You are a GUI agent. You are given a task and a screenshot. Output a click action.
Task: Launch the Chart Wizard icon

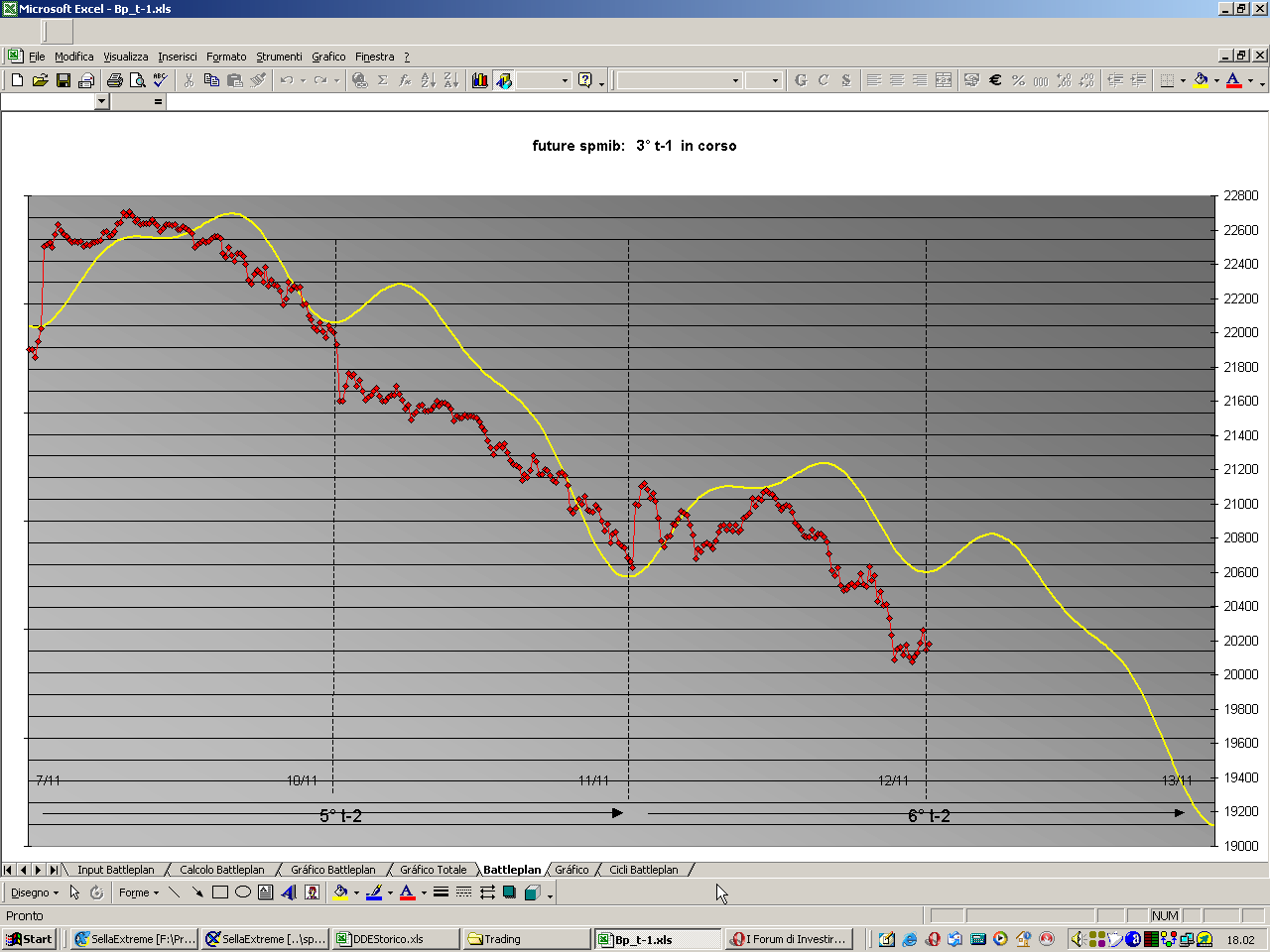[480, 80]
